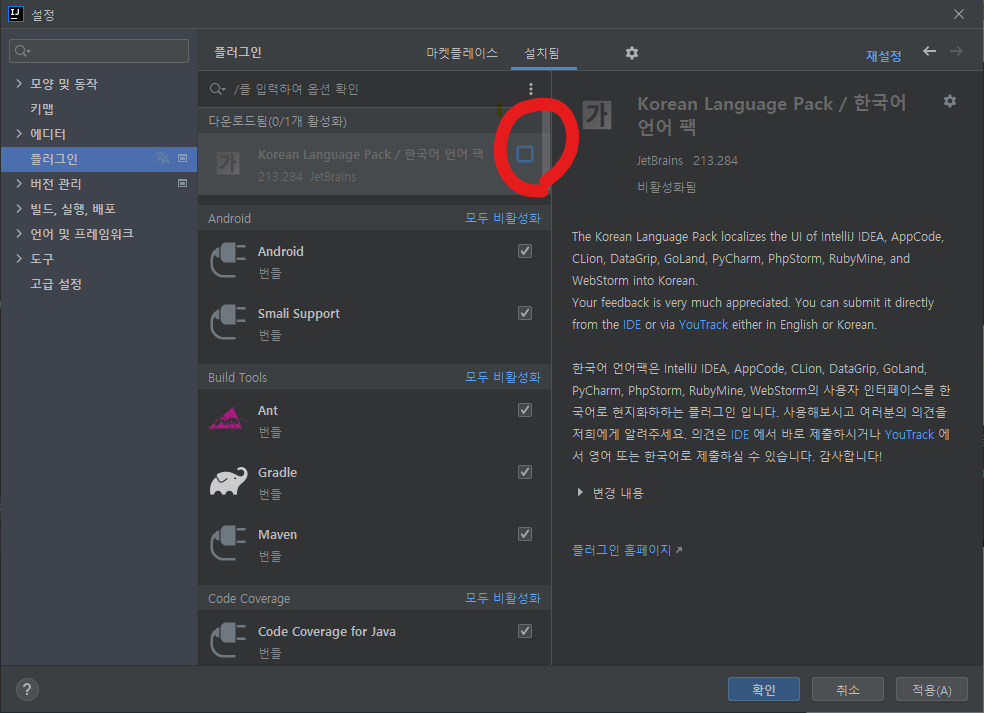
Task: Open the YouTrack link in the Korean description
Action: 909,434
